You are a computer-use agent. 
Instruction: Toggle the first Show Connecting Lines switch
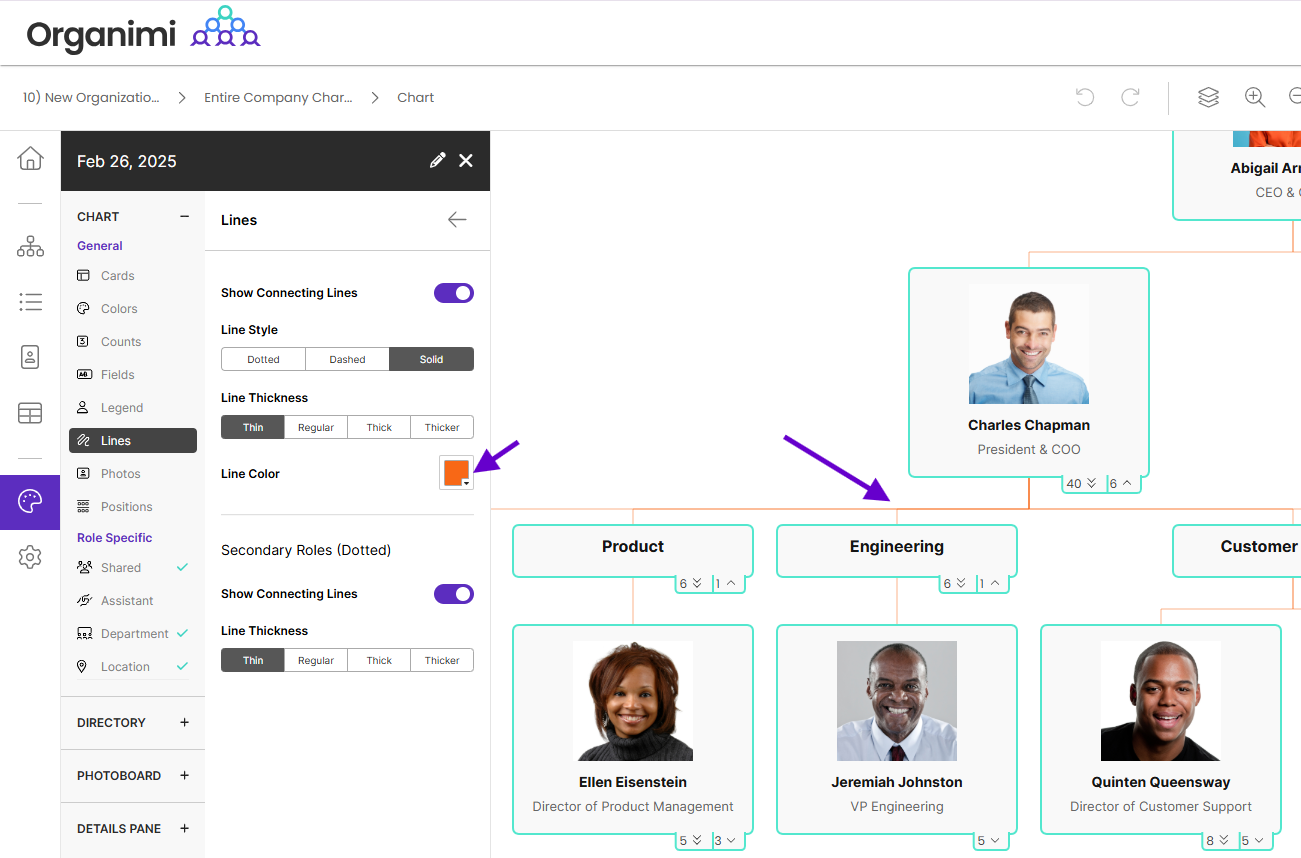coord(453,293)
